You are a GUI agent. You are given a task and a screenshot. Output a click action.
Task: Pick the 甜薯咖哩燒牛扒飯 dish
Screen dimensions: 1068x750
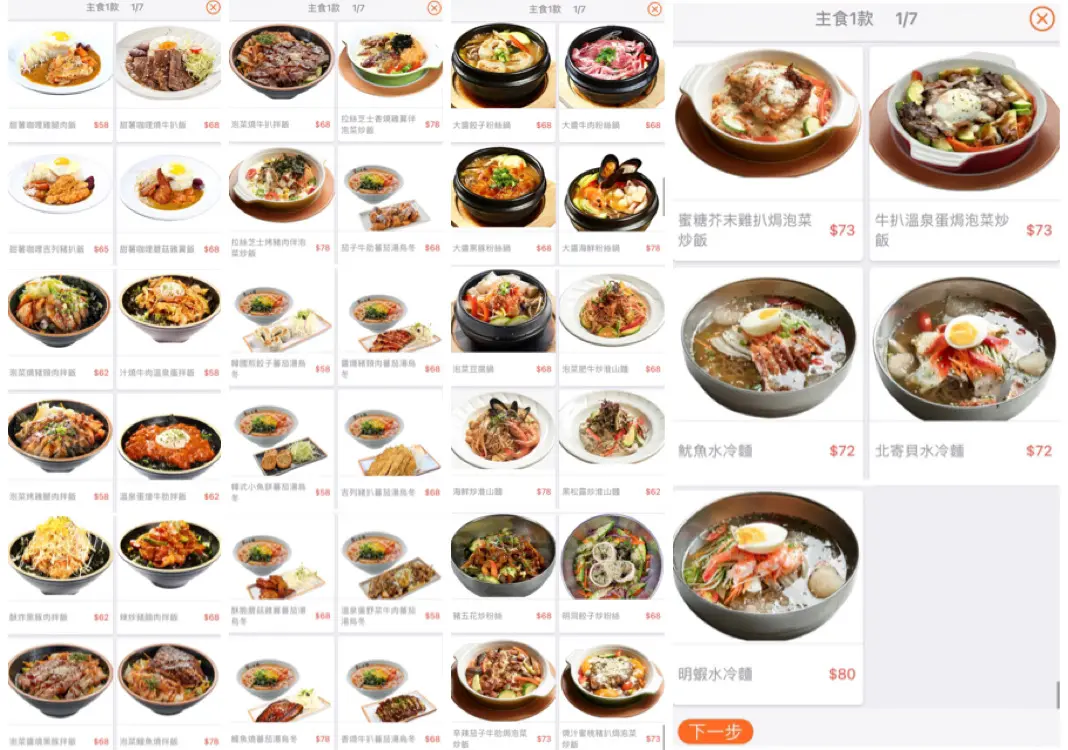pos(169,80)
